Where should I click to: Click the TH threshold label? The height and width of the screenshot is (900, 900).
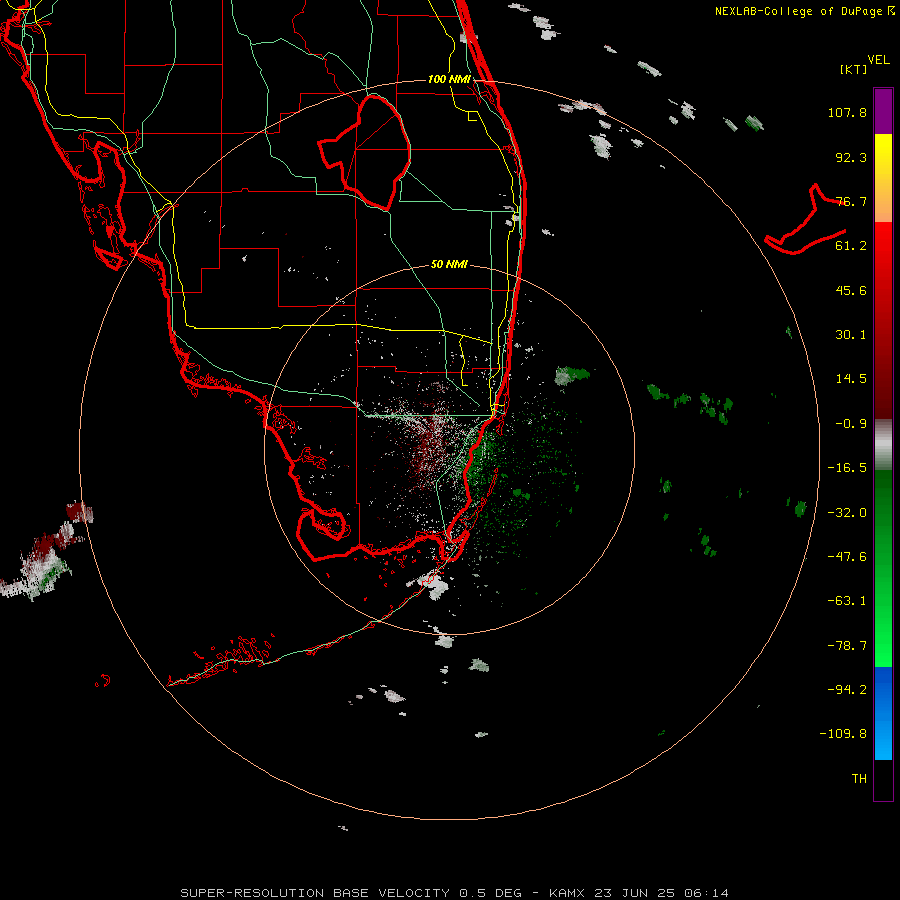click(x=859, y=779)
